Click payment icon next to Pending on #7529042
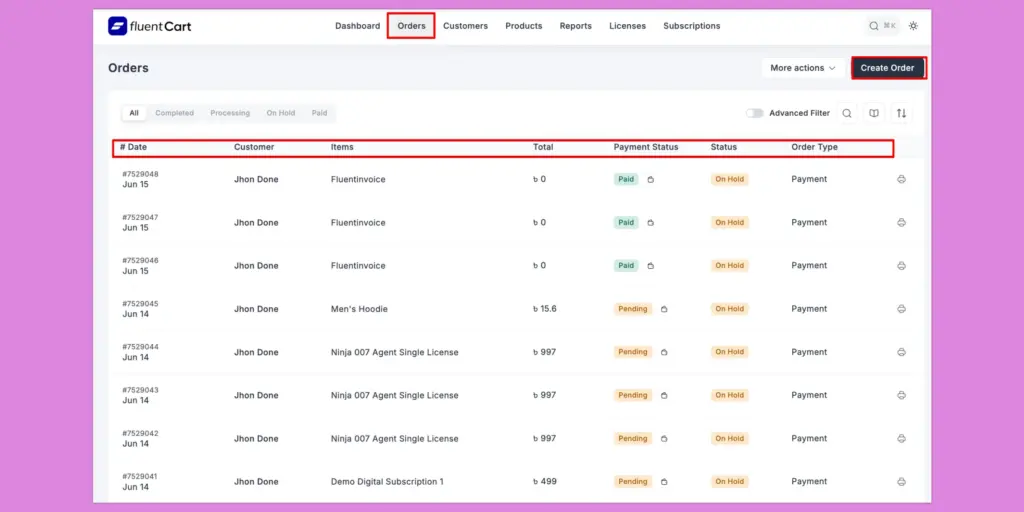 (664, 438)
